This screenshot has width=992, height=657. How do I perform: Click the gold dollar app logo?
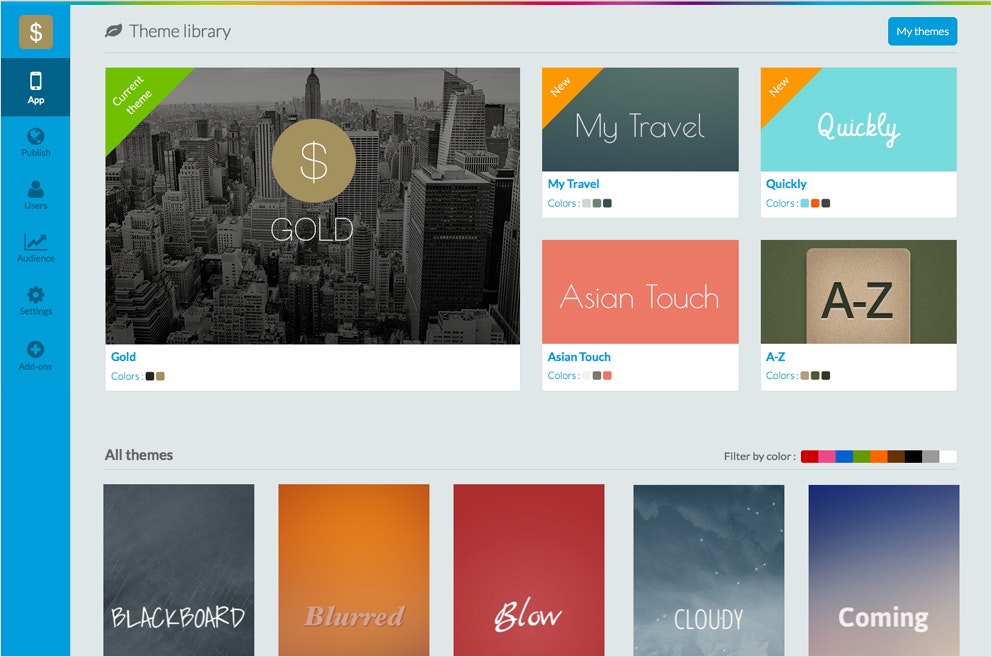pyautogui.click(x=35, y=32)
